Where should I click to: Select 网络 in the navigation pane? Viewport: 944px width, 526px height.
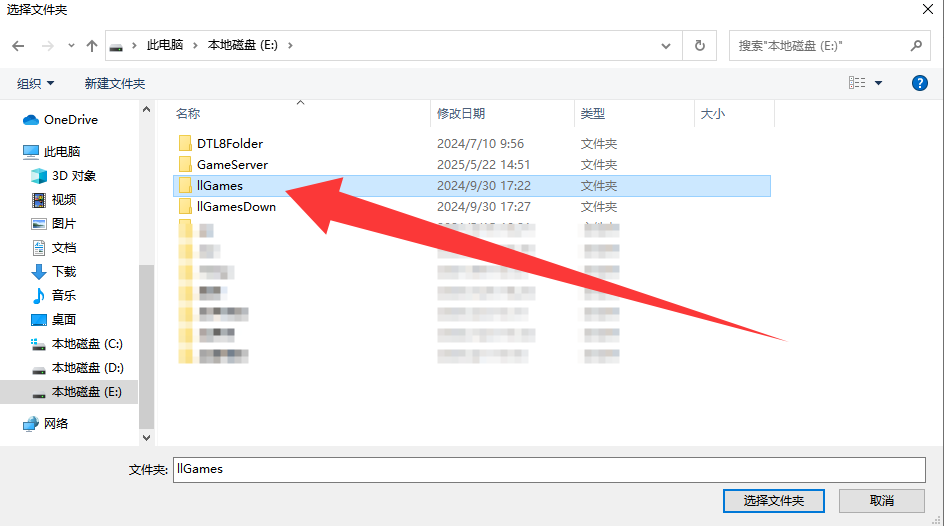pyautogui.click(x=56, y=424)
